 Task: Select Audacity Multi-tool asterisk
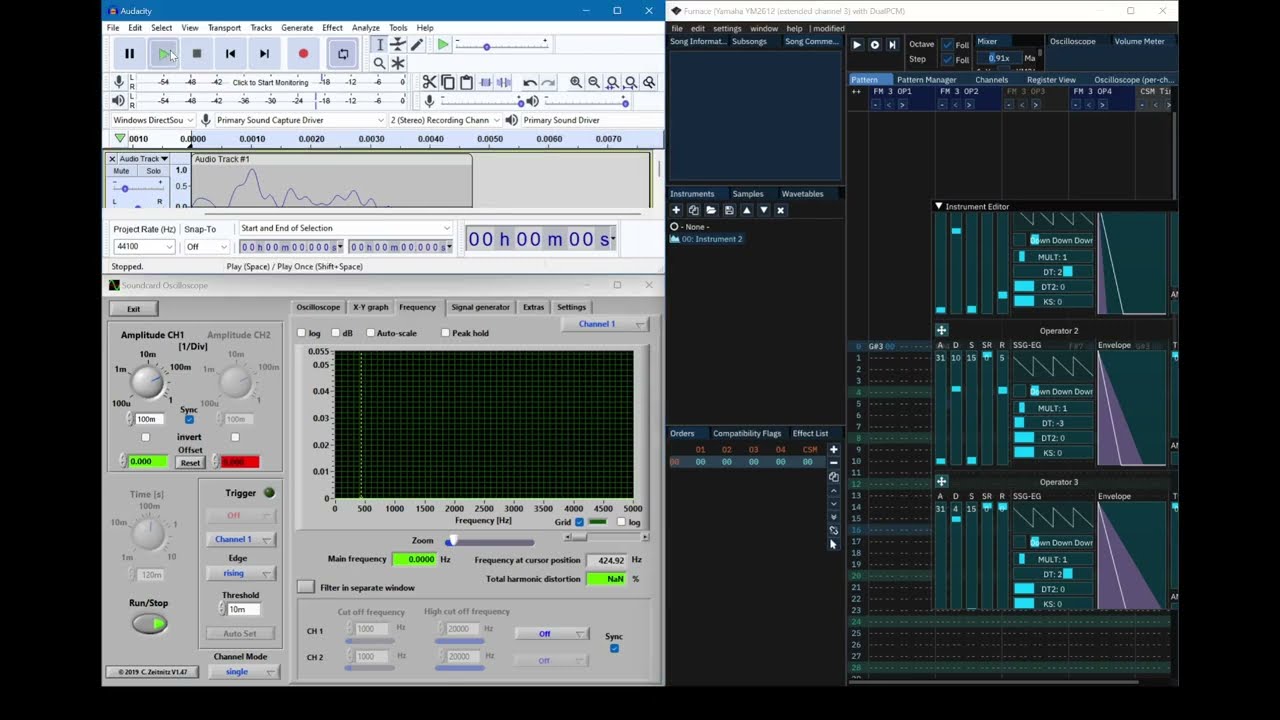point(398,63)
